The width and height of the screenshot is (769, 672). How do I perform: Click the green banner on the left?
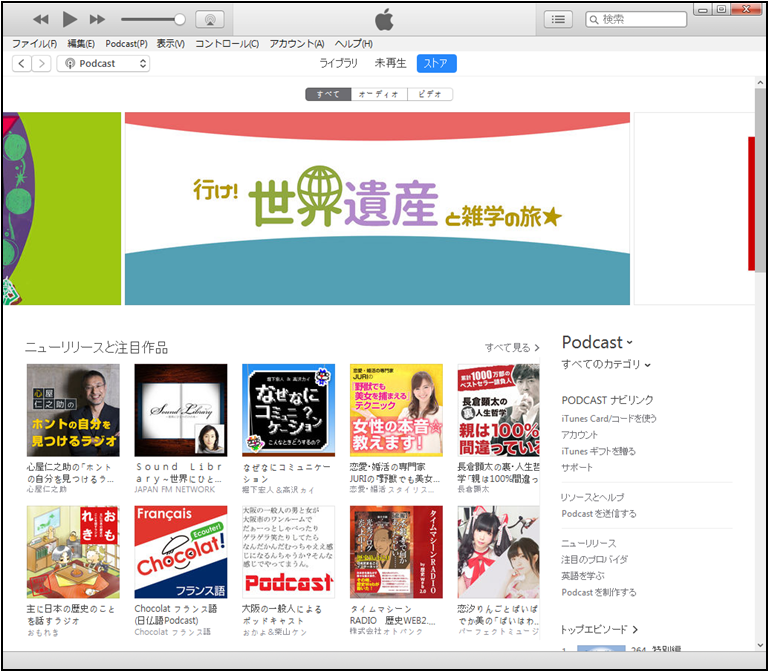(61, 208)
